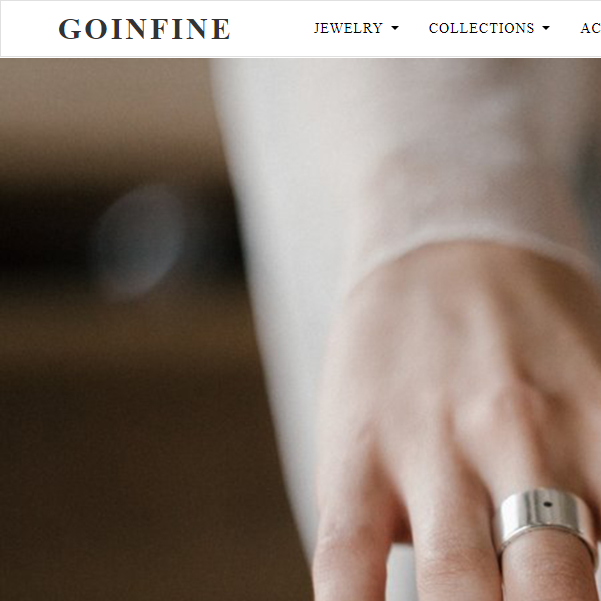Expand the caret arrow beside COLLECTIONS
601x601 pixels.
point(546,28)
